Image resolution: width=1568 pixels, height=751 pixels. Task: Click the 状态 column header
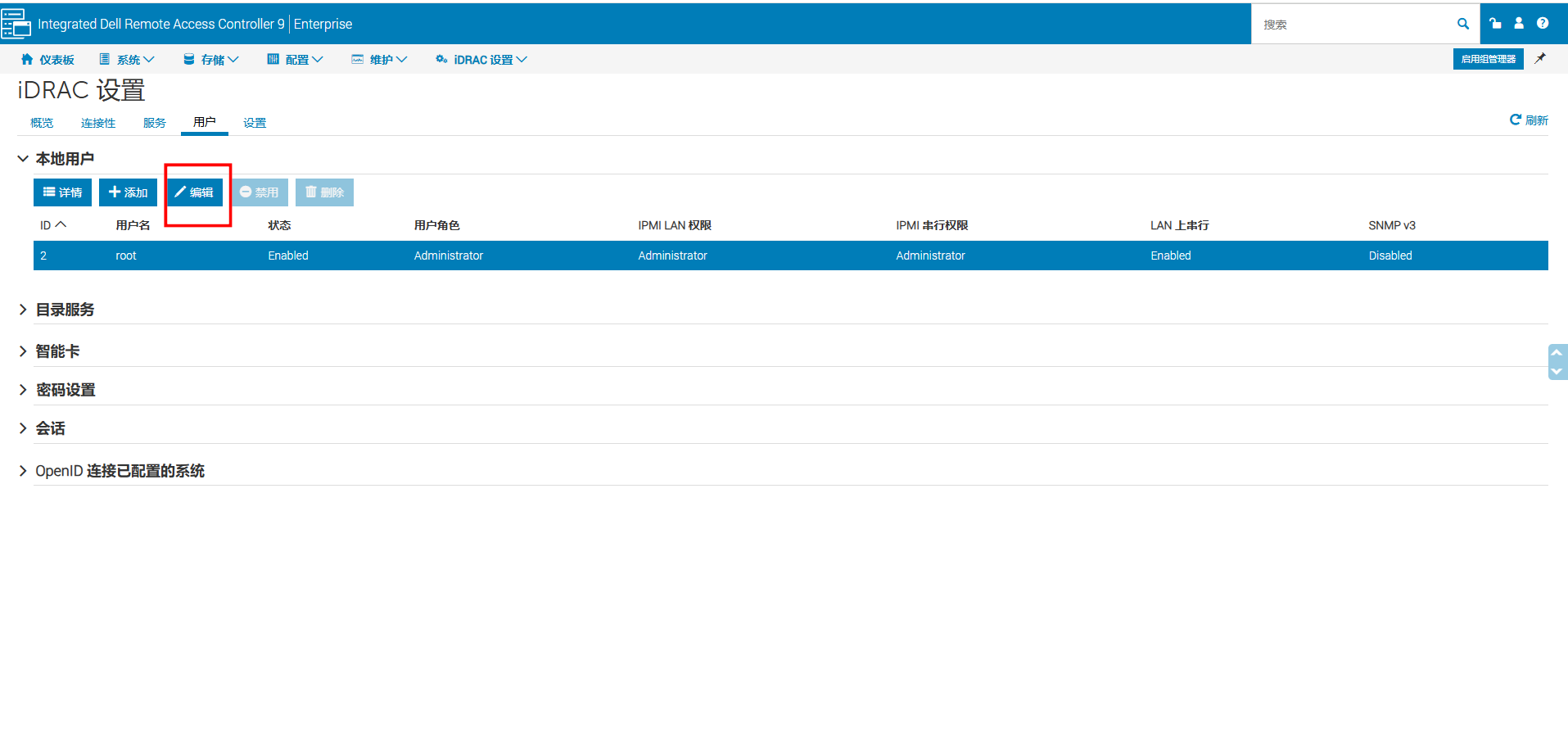click(x=279, y=225)
